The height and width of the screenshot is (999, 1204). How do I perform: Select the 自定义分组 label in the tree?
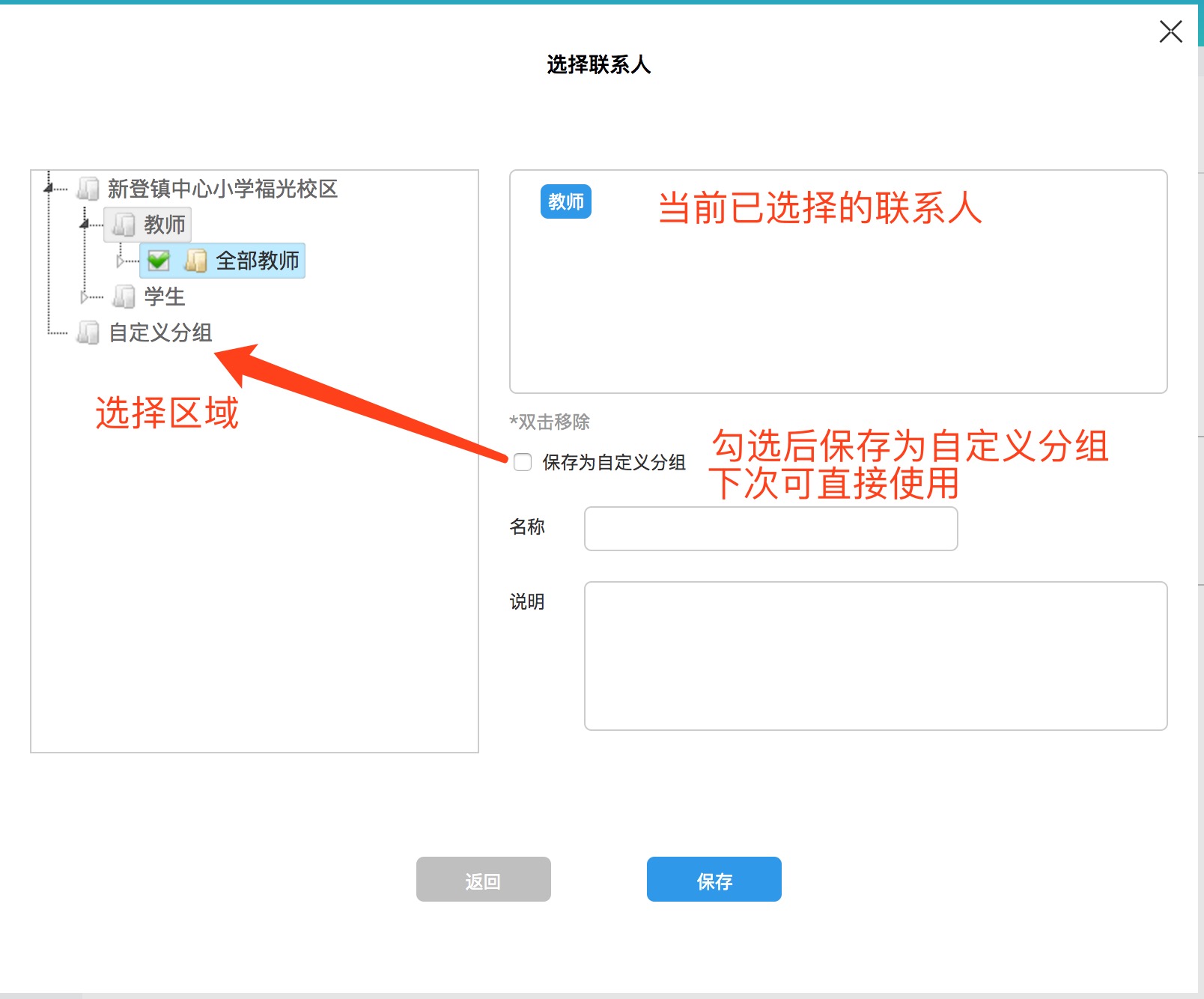click(x=160, y=333)
